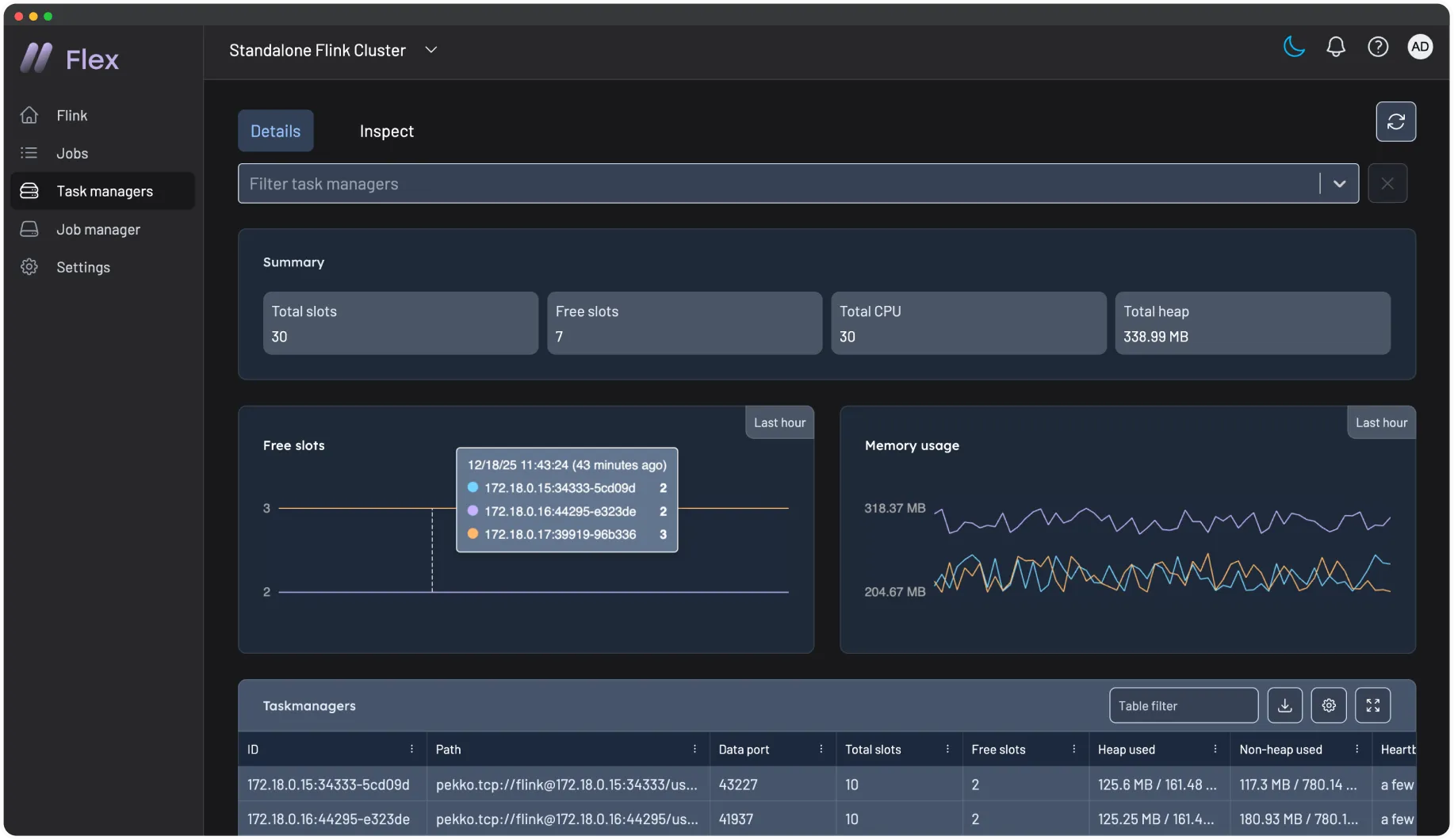Download the Taskmanagers table data
Screen dimensions: 1454x840
pos(1285,705)
